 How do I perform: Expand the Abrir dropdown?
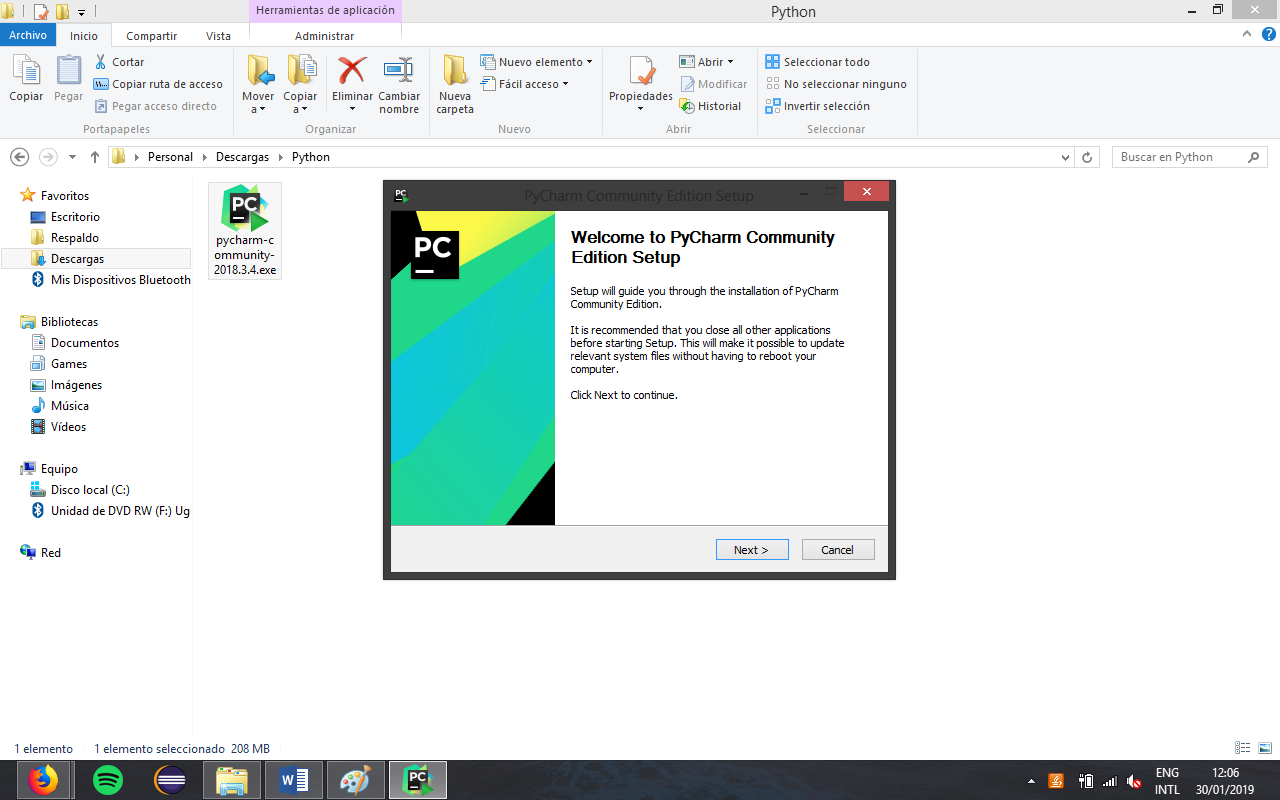click(730, 62)
